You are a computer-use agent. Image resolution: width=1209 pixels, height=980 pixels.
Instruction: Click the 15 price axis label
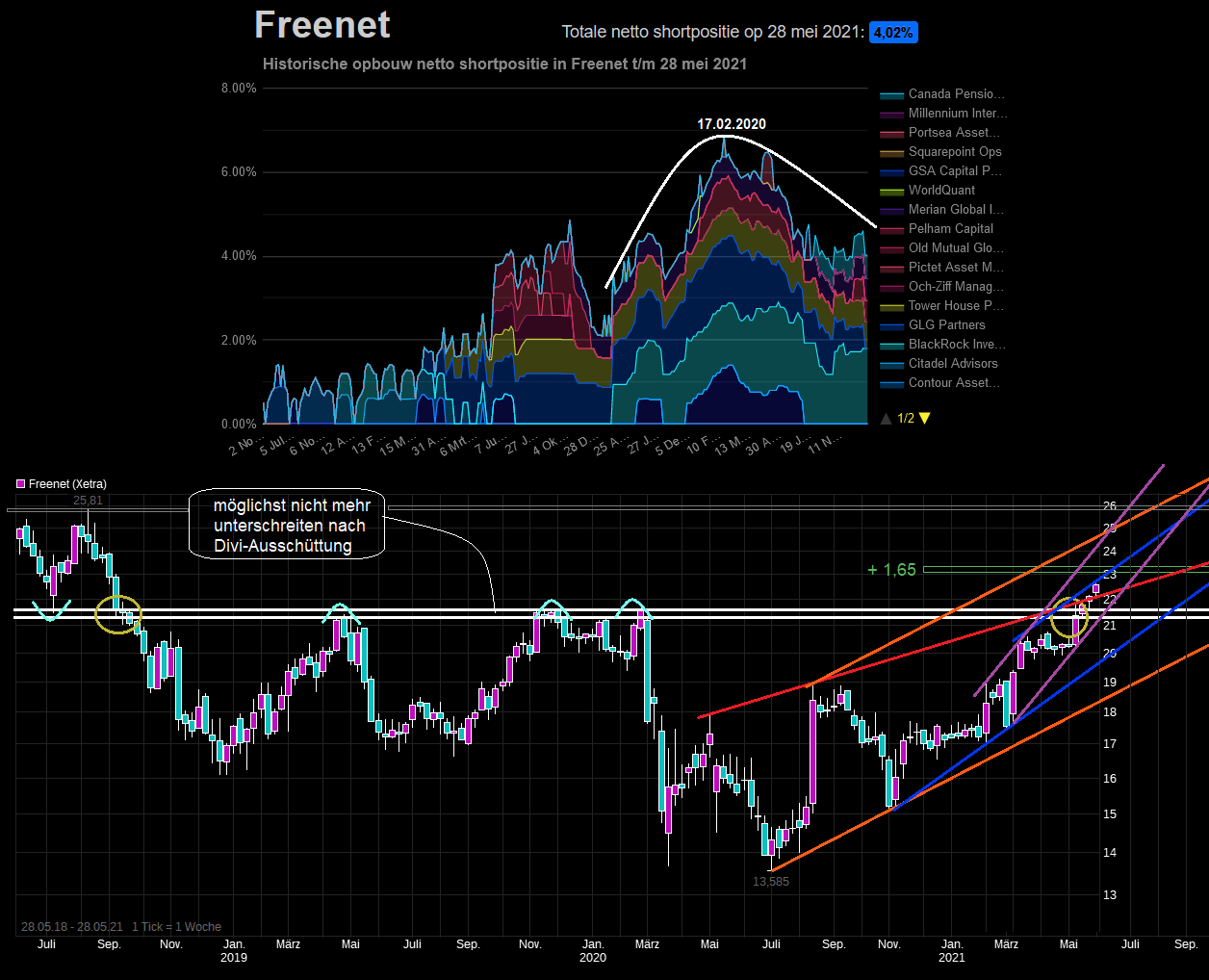1110,814
